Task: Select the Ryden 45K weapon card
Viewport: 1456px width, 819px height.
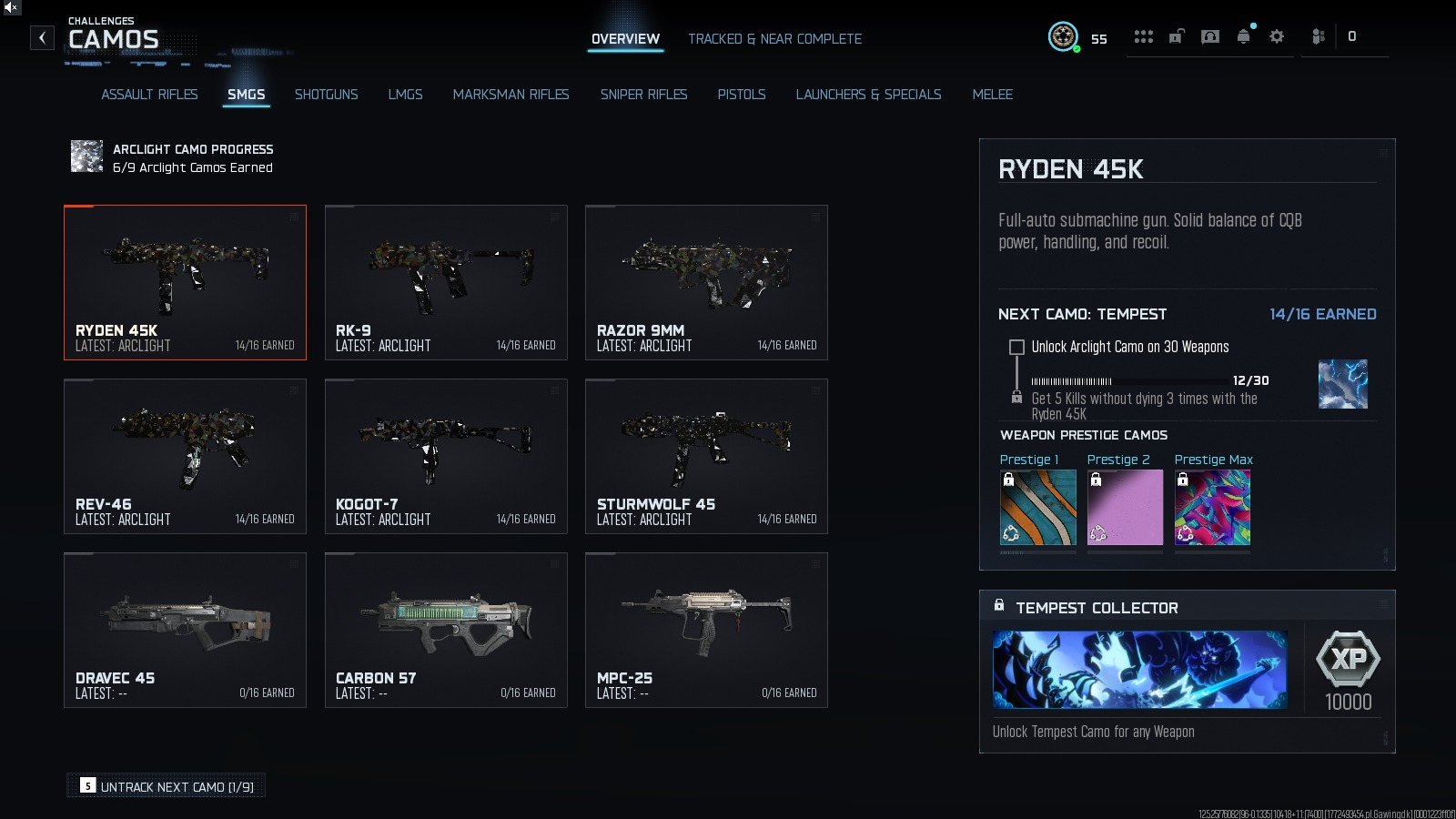Action: (185, 282)
